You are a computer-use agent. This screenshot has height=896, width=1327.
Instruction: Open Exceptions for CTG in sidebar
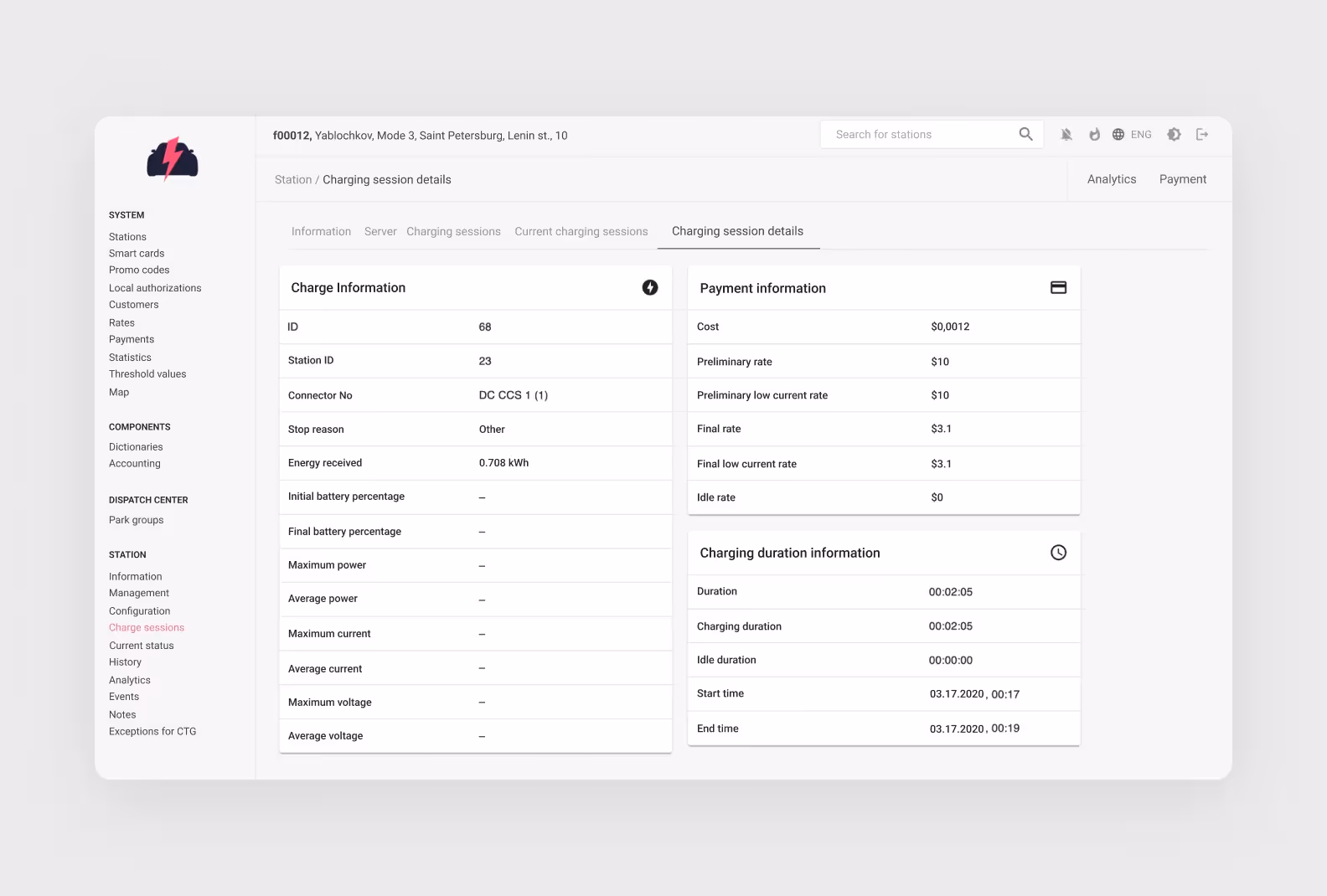(x=152, y=731)
